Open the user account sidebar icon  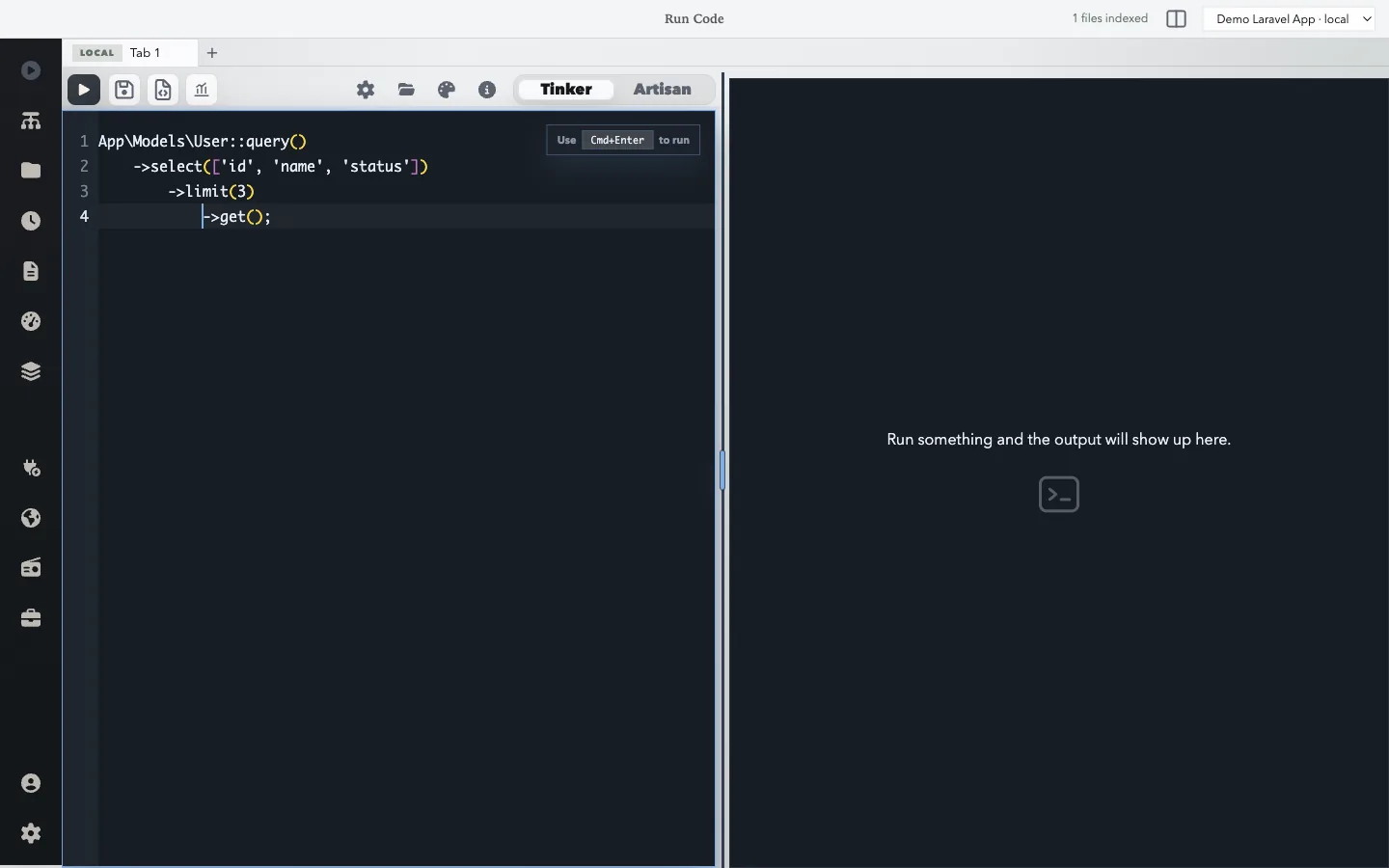coord(31,783)
